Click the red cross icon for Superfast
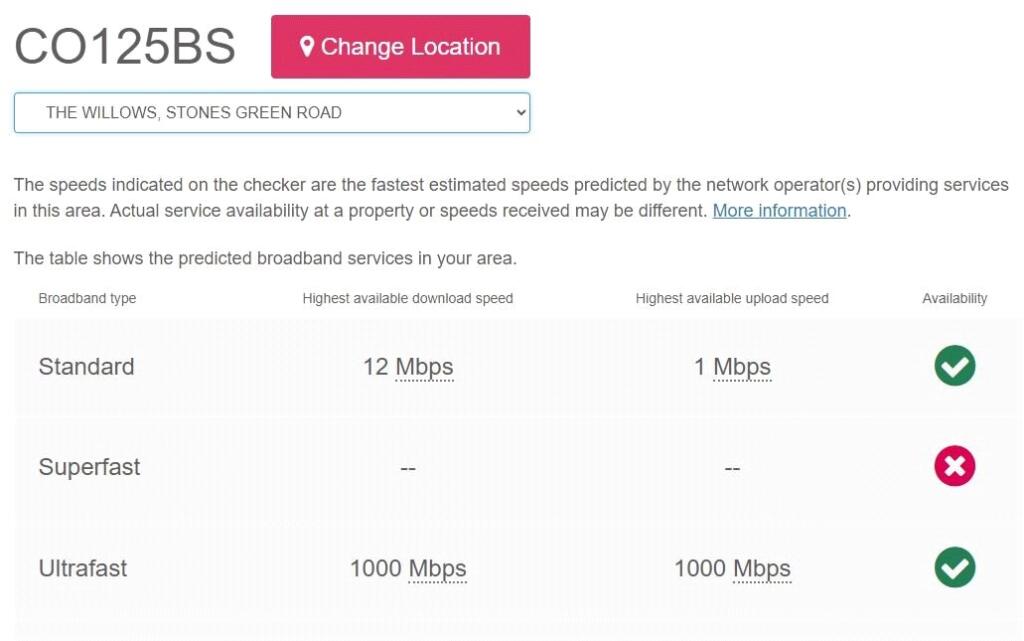The image size is (1024, 641). point(955,467)
